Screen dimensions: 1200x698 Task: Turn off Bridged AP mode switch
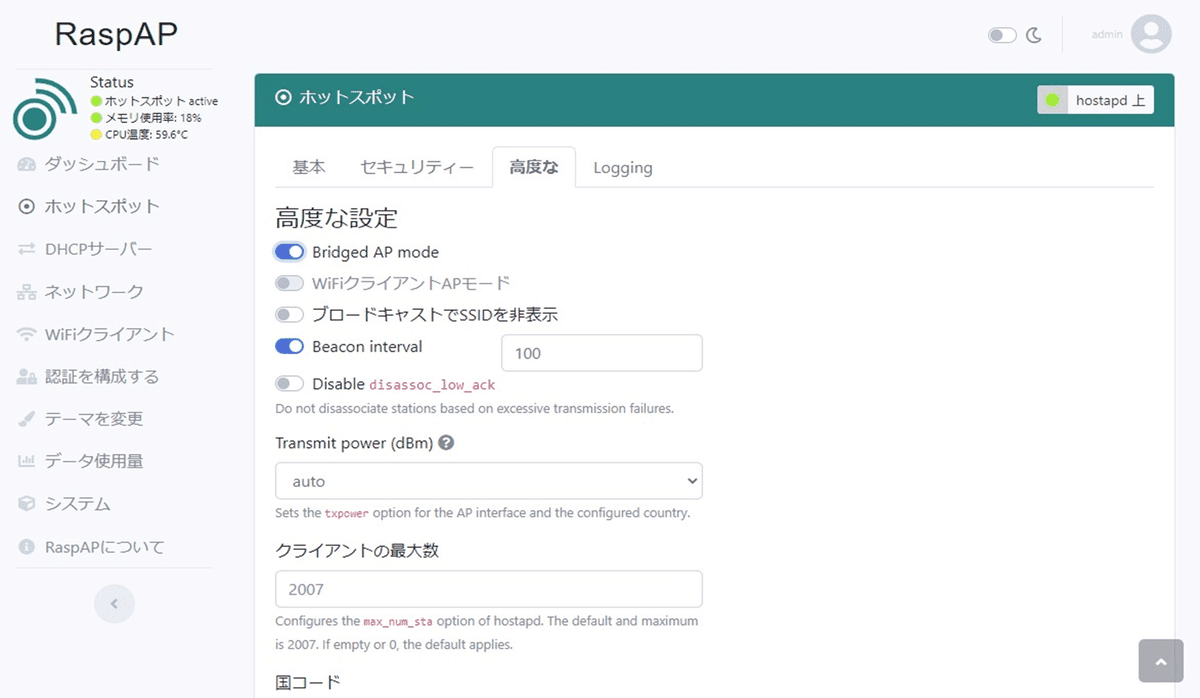point(289,252)
